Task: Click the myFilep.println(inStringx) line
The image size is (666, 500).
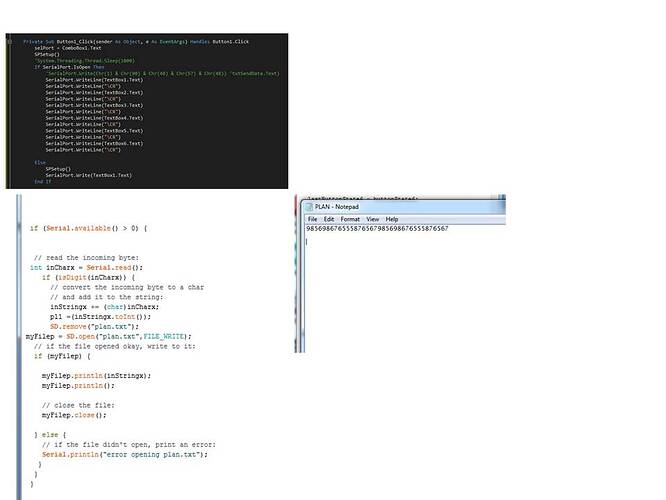Action: tap(96, 376)
